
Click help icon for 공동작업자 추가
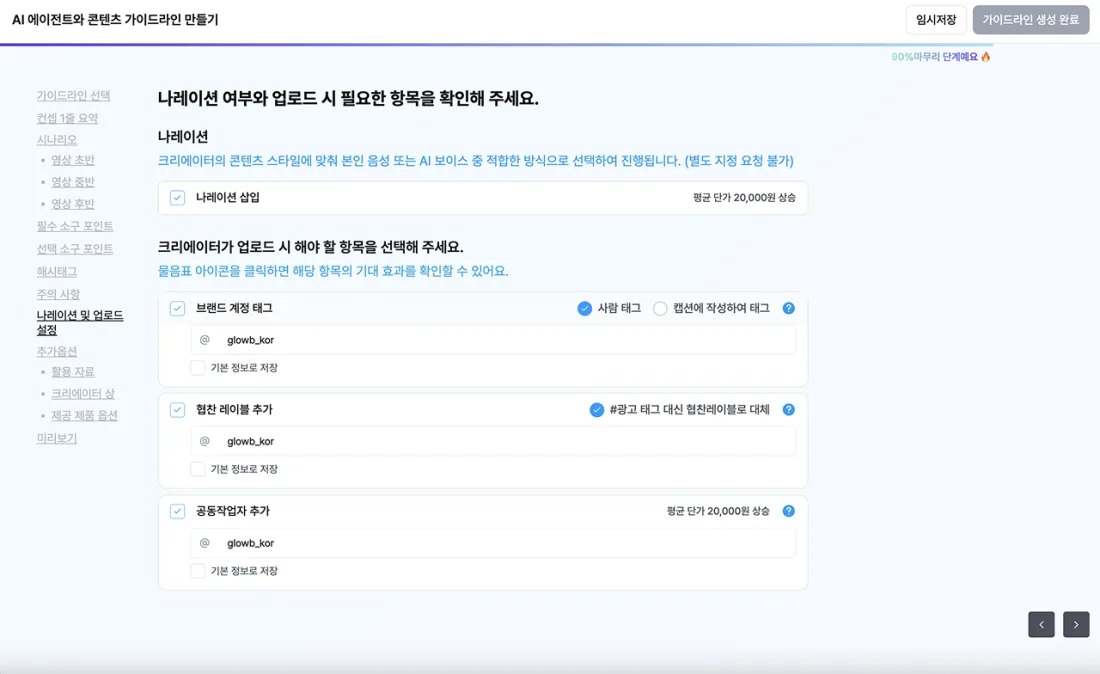[789, 511]
